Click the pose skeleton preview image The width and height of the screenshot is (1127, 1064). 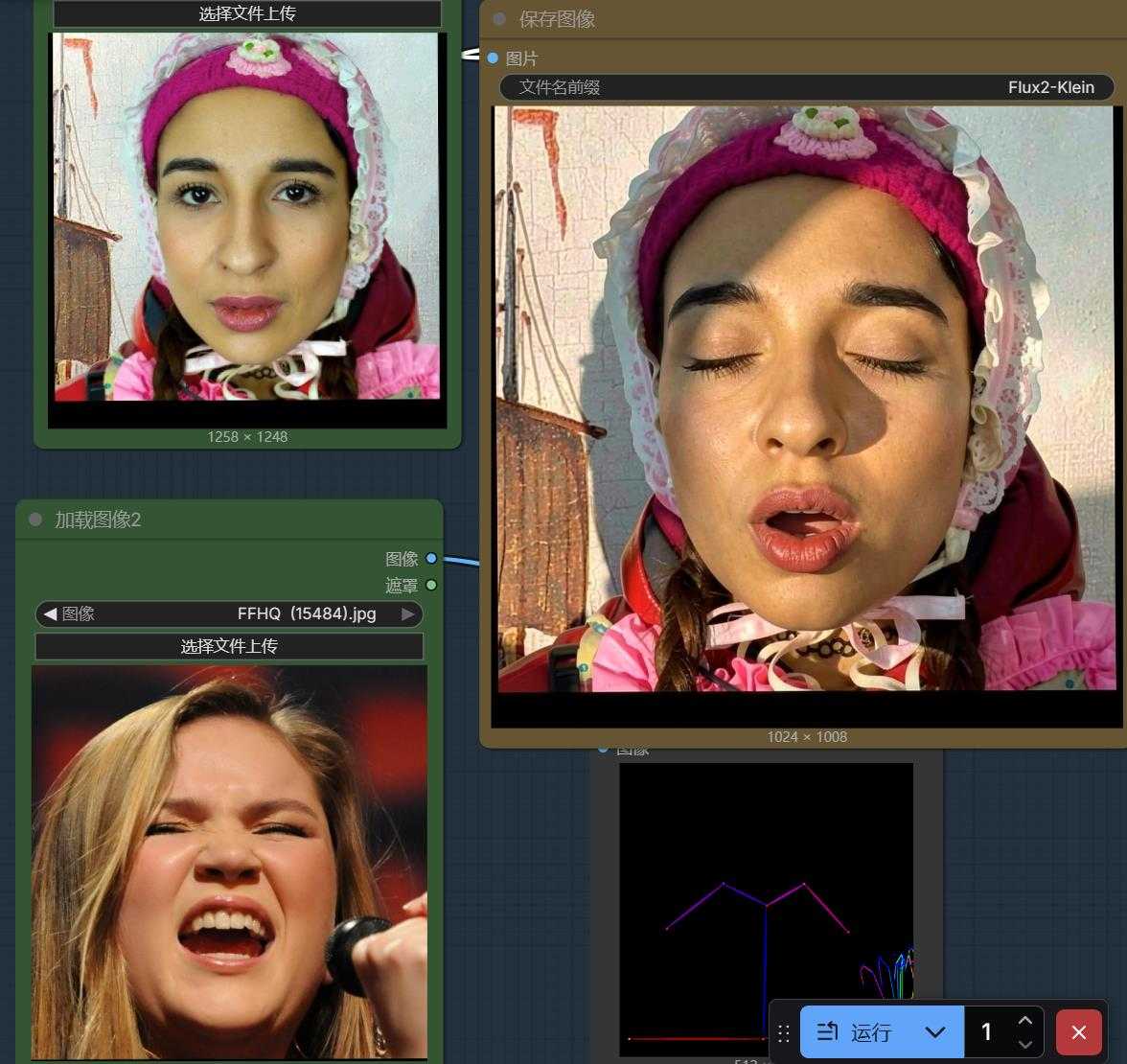766,901
